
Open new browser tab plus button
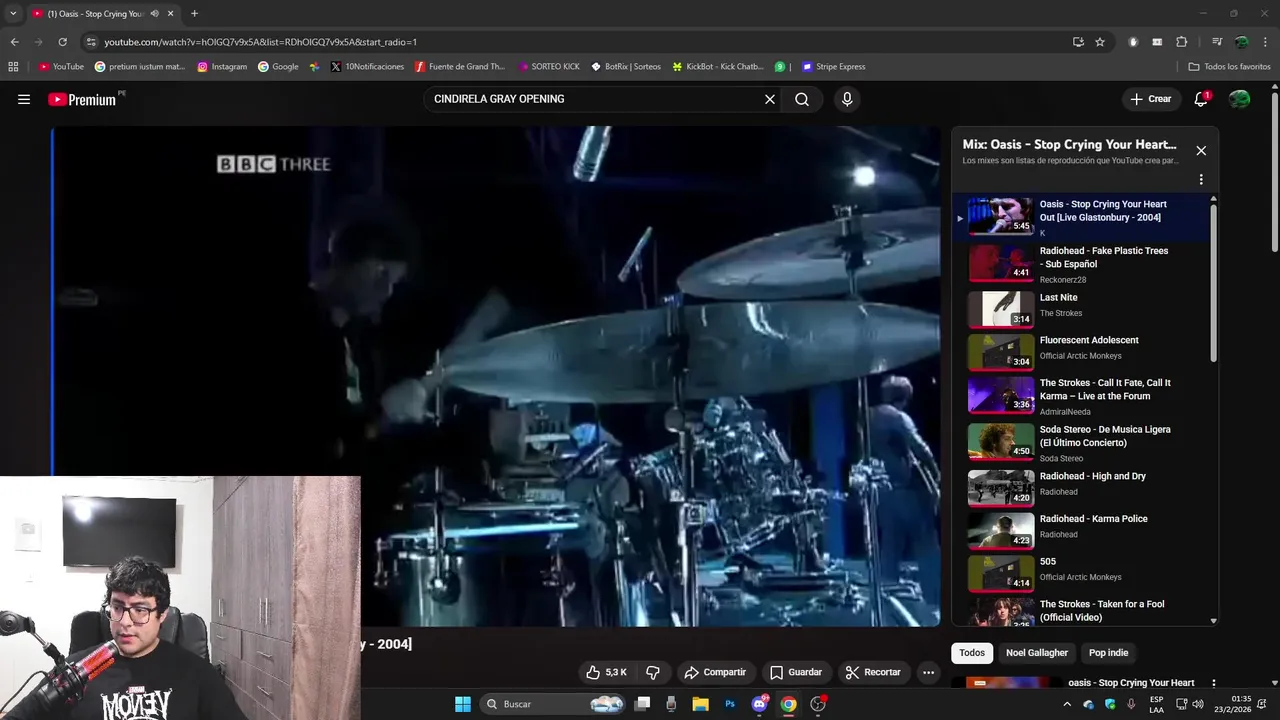click(194, 14)
